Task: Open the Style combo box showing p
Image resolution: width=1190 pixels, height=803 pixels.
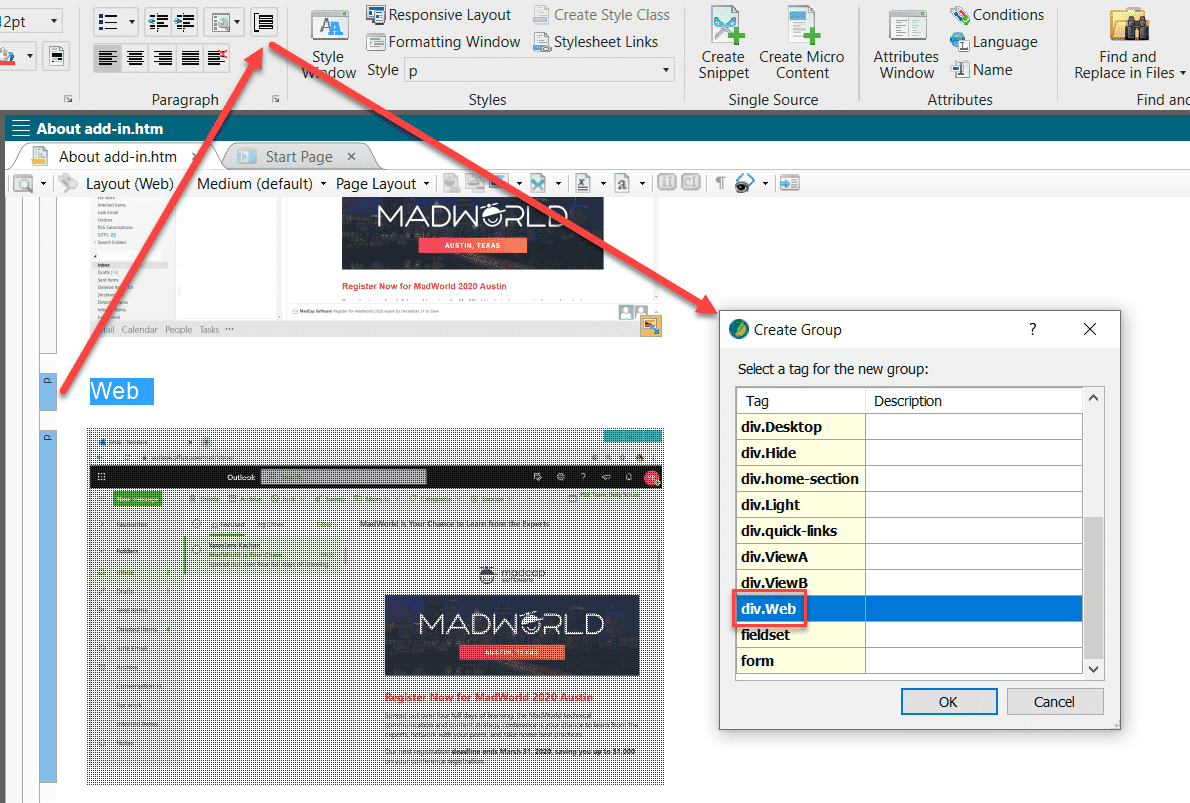Action: [x=539, y=71]
